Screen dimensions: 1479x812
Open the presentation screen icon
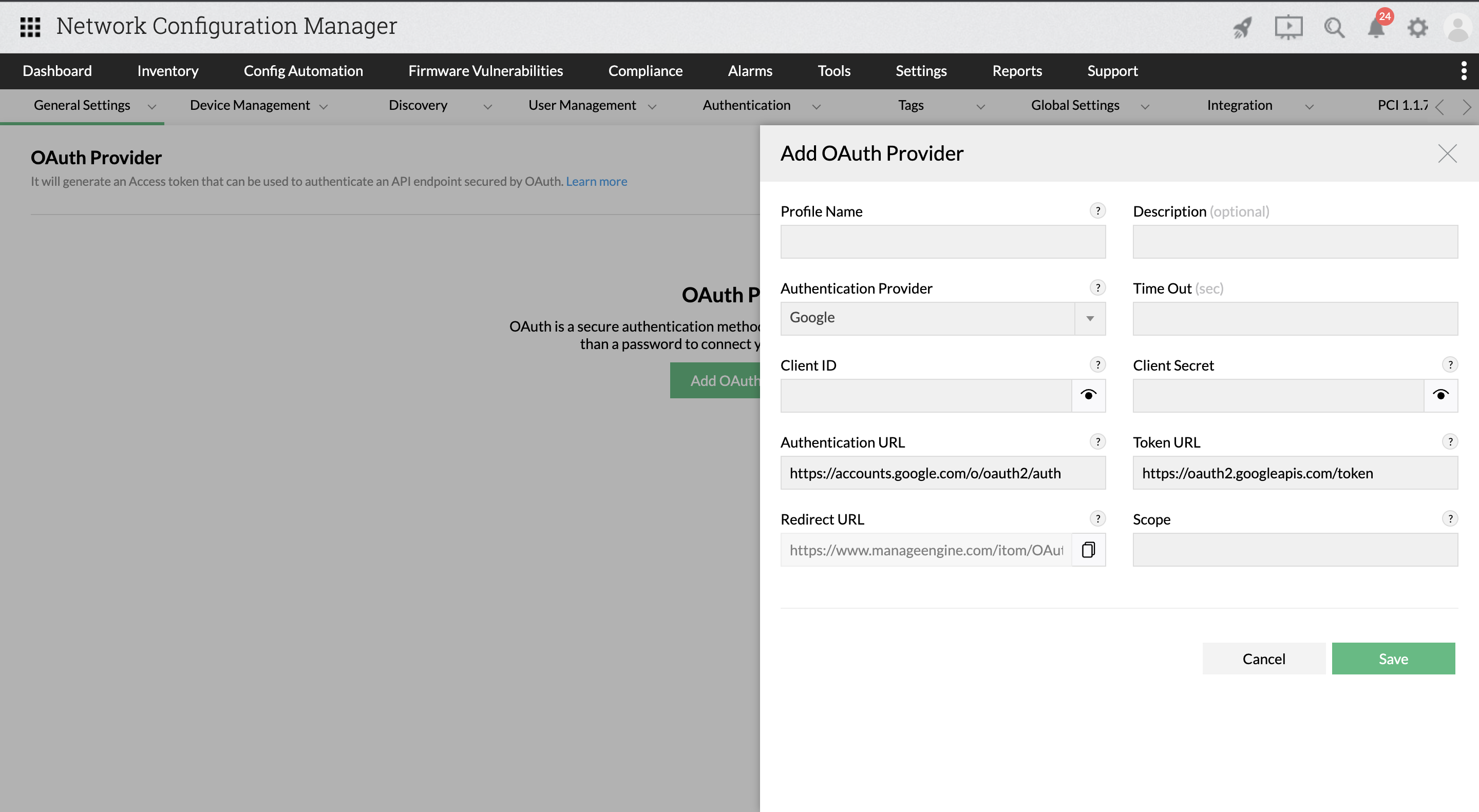click(1288, 27)
